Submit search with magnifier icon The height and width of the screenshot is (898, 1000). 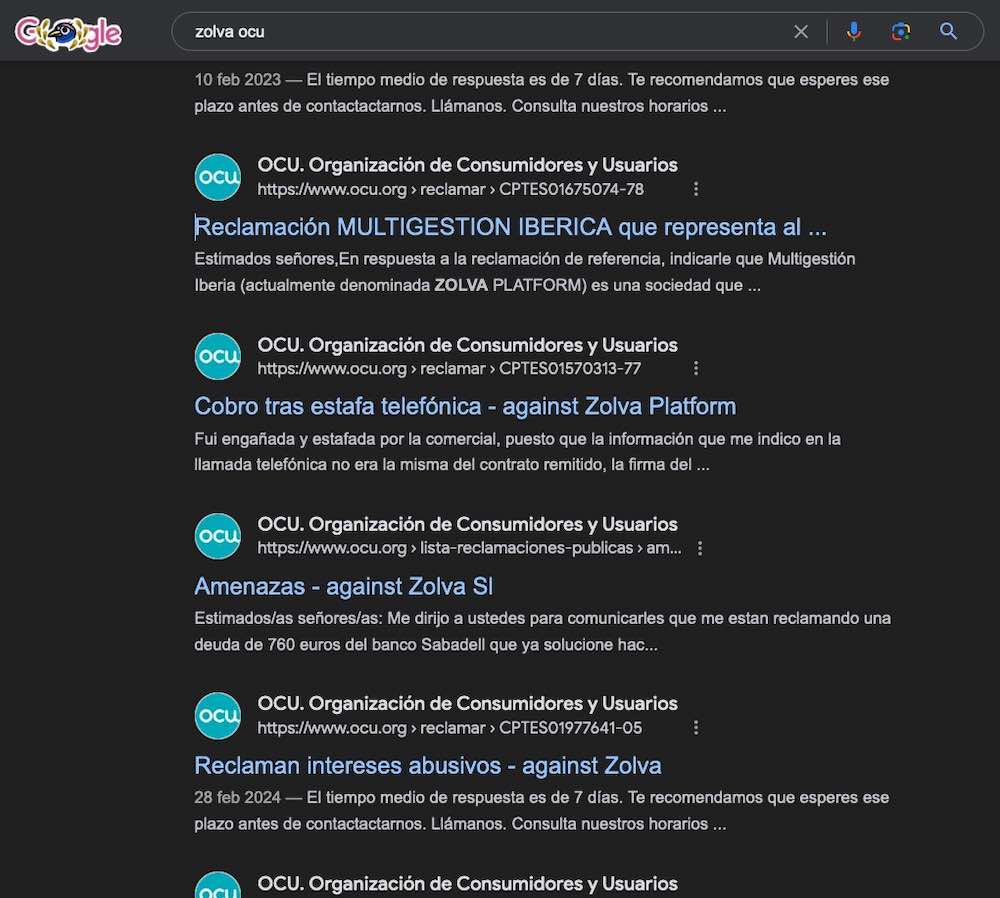coord(948,31)
